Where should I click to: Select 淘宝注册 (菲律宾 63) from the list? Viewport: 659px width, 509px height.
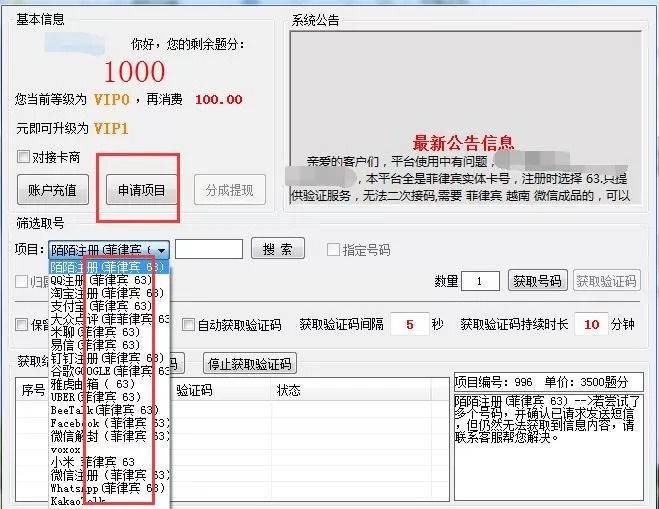click(x=109, y=293)
